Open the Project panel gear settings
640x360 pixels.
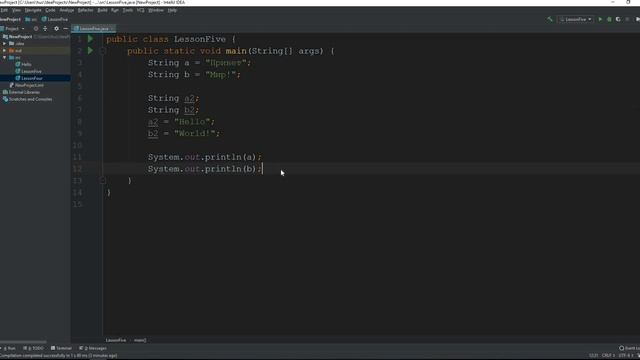coord(56,29)
